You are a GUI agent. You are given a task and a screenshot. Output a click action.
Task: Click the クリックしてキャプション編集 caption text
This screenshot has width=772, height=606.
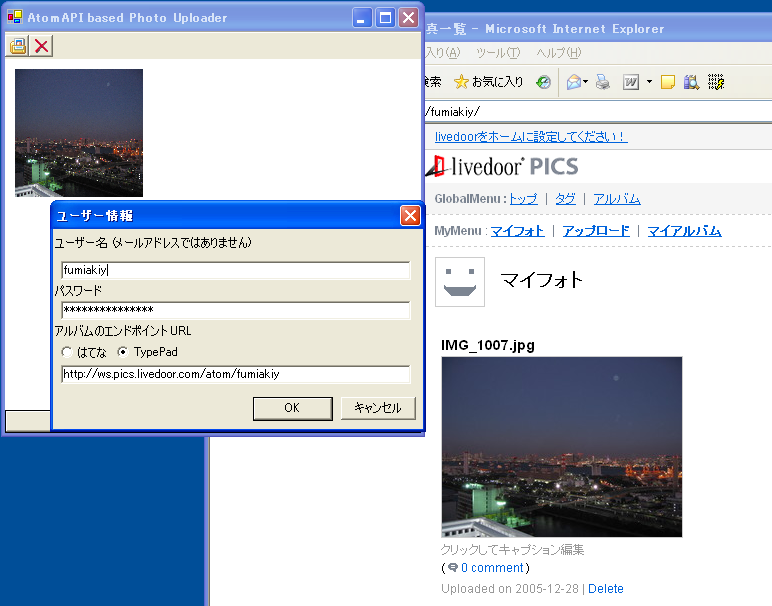coord(512,549)
